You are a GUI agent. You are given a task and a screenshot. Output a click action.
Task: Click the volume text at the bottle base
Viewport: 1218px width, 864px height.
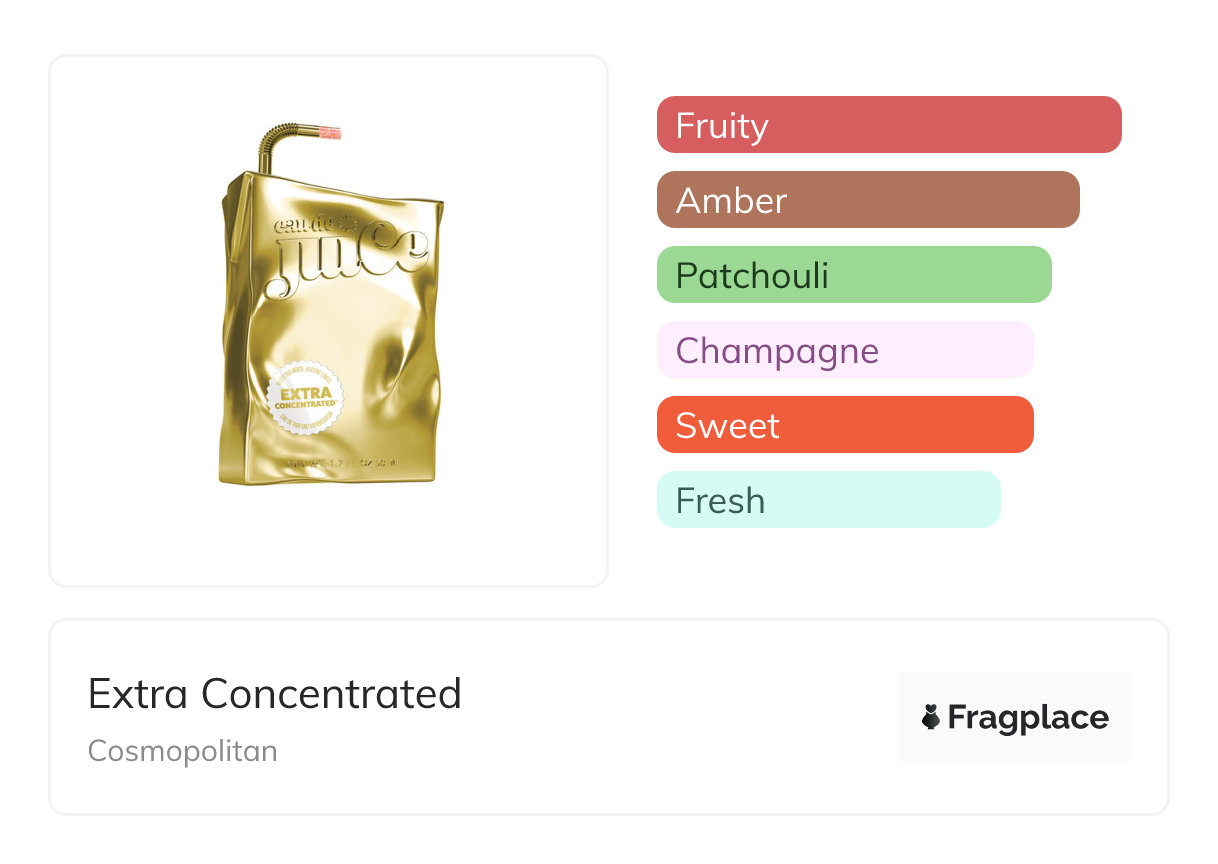click(342, 464)
